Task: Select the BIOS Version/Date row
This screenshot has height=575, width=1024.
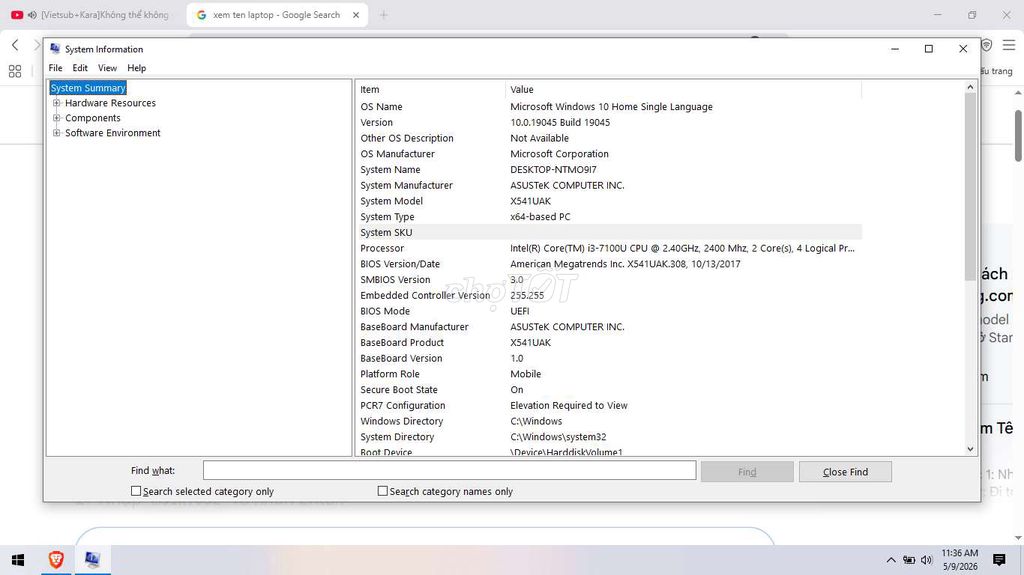Action: [x=609, y=263]
